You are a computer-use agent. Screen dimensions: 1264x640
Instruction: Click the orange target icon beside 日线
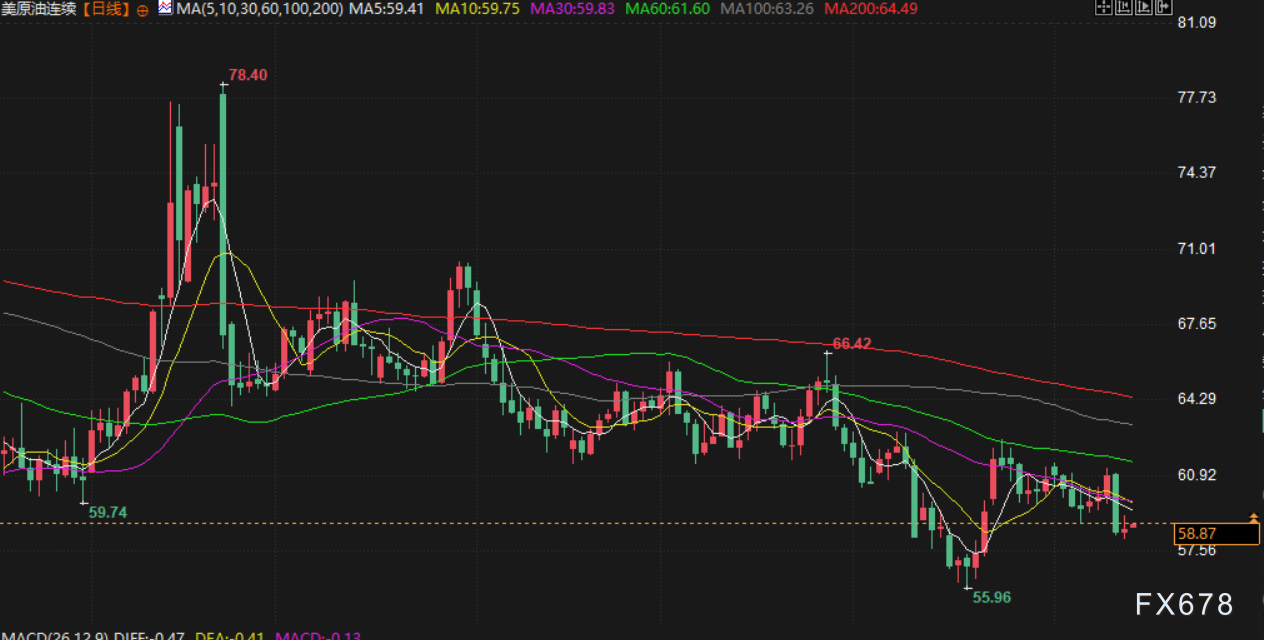pyautogui.click(x=140, y=9)
